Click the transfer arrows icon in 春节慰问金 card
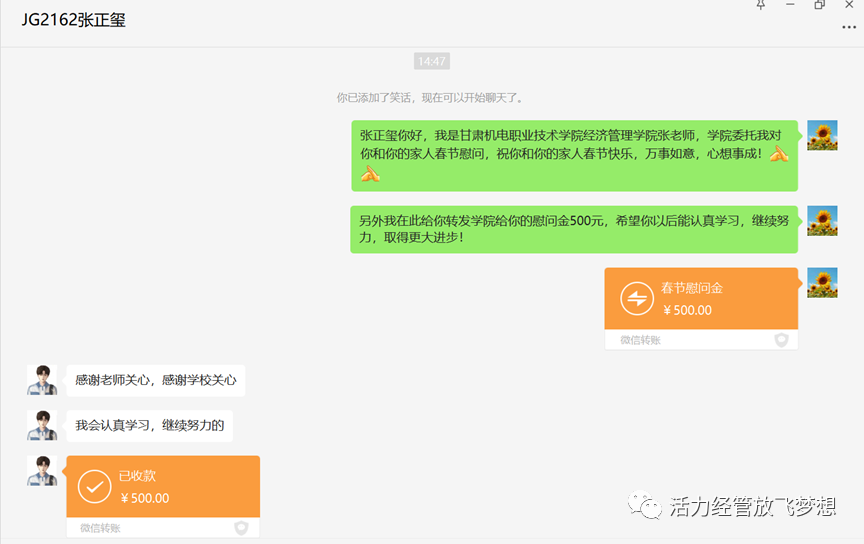Image resolution: width=864 pixels, height=544 pixels. coord(637,299)
